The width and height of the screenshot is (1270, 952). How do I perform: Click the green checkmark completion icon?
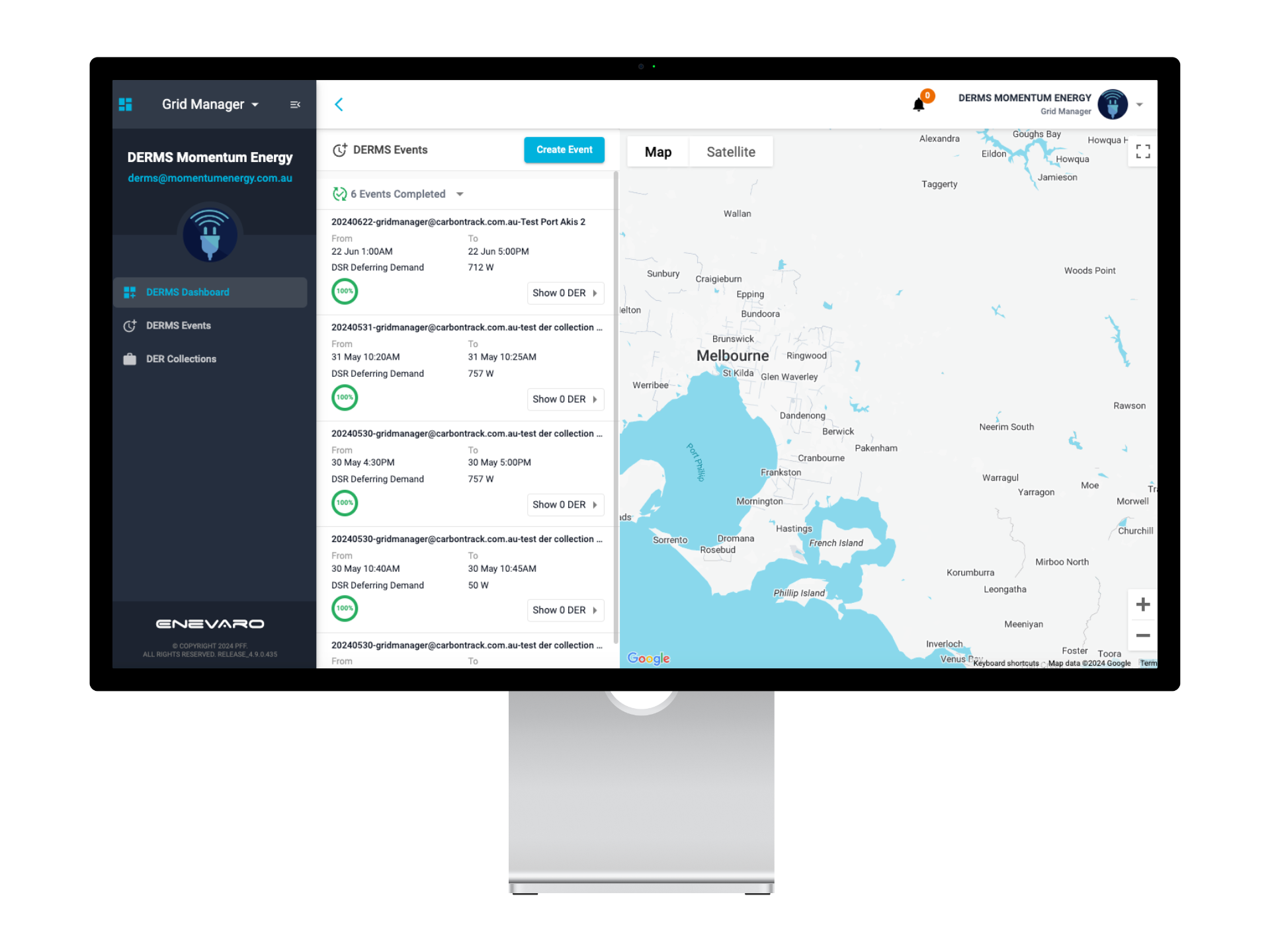[x=341, y=194]
